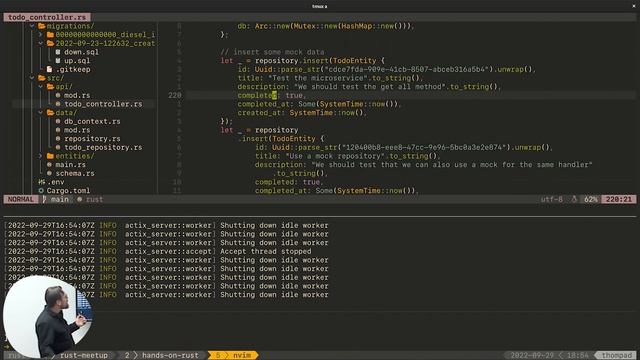Click the Rust icon beside todo_repository.rs
Image resolution: width=640 pixels, height=360 pixels.
(x=58, y=147)
